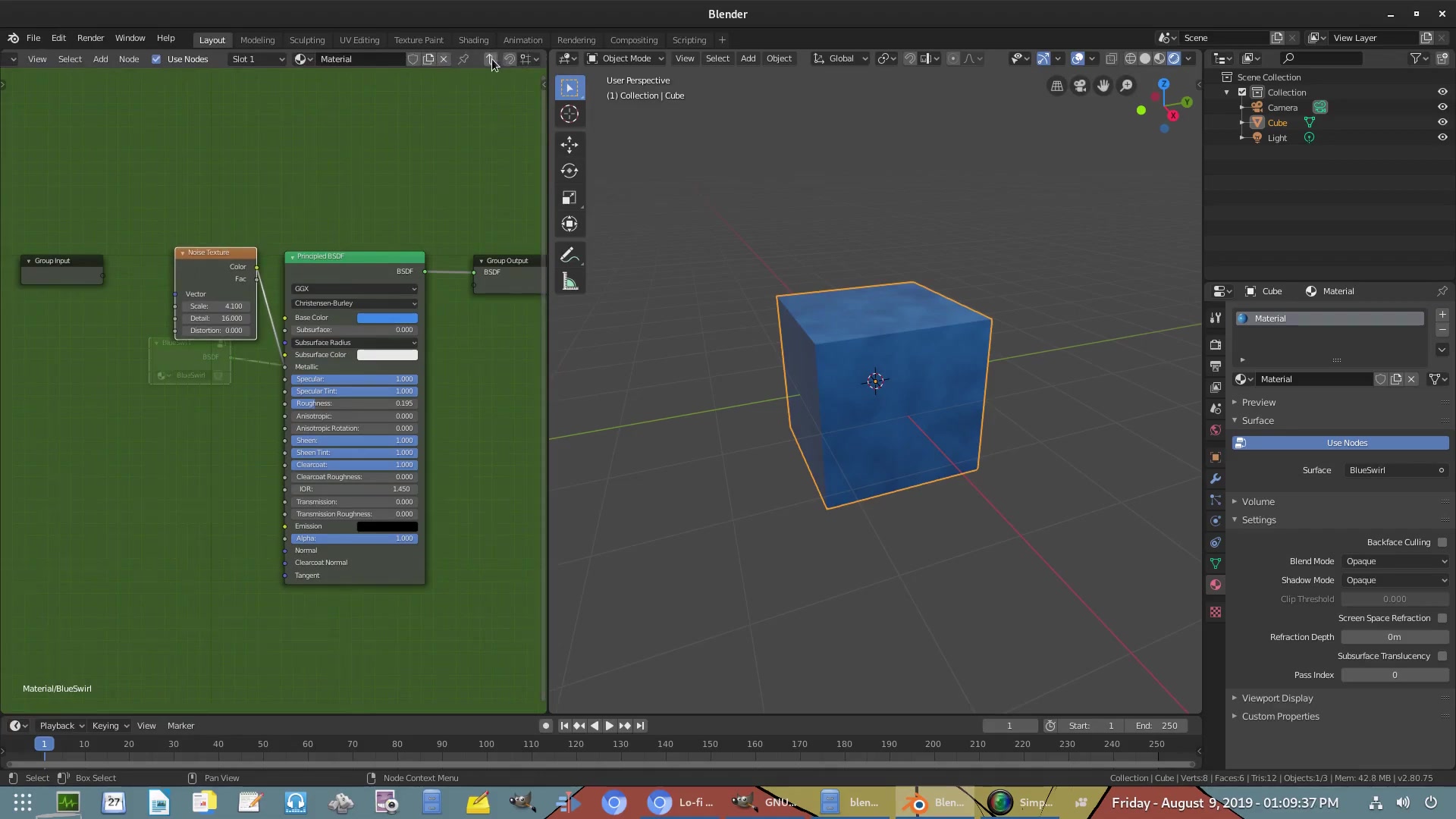Open the Blend Mode dropdown
This screenshot has height=819, width=1456.
click(1395, 561)
